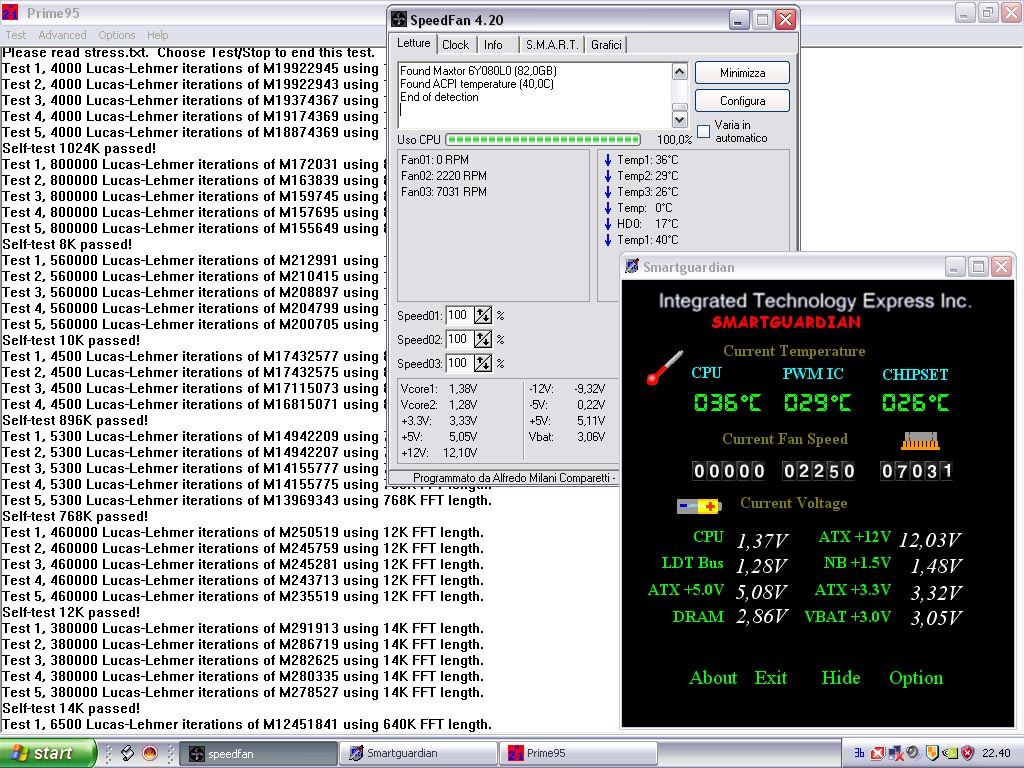Switch to the Clock tab in SpeedFan
Viewport: 1024px width, 768px height.
(x=455, y=45)
